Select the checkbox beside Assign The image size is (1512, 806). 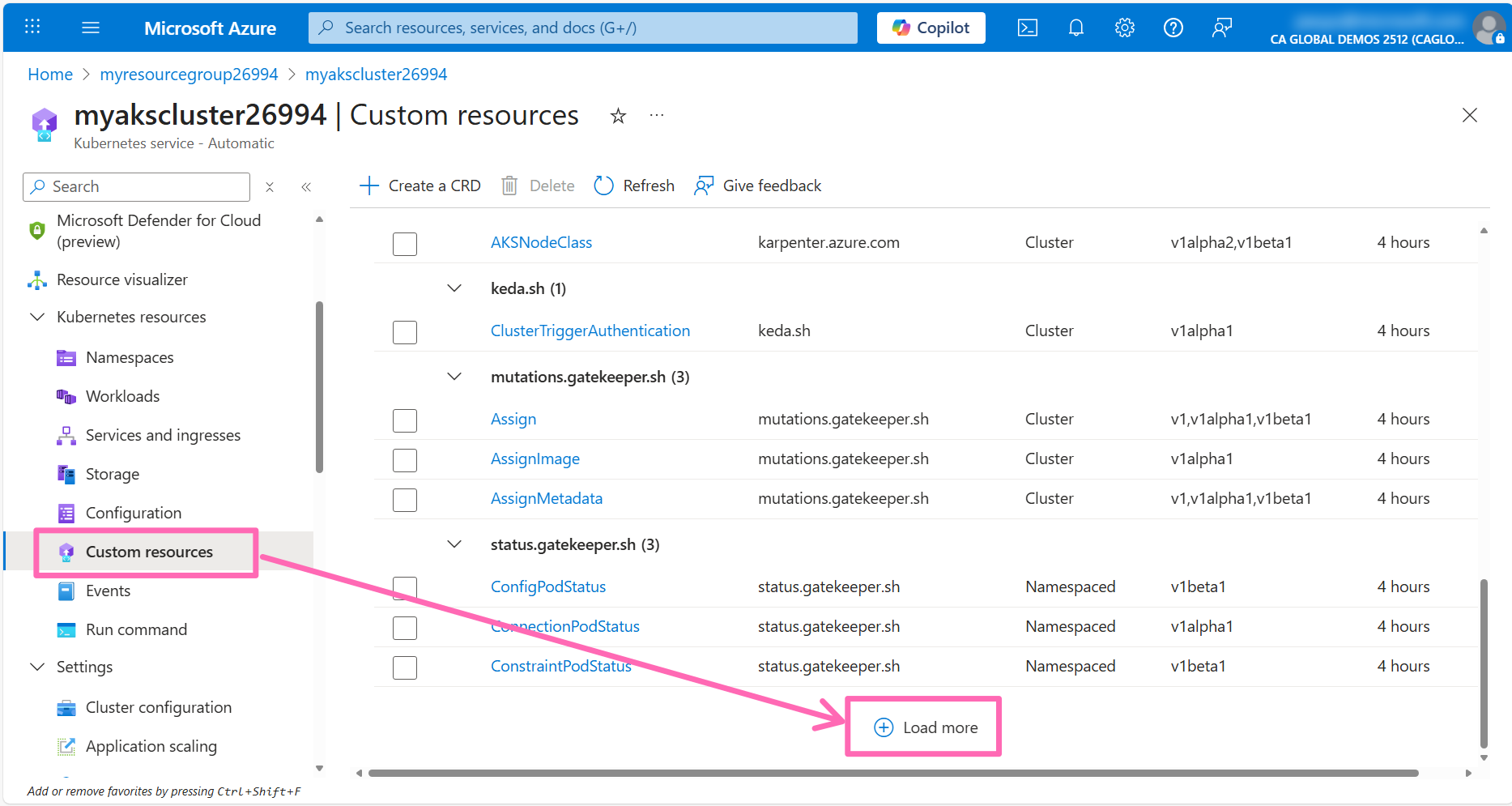tap(404, 420)
